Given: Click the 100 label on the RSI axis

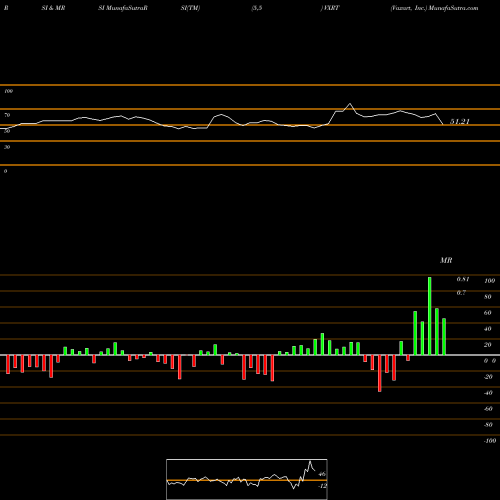Looking at the screenshot, I should tap(8, 91).
